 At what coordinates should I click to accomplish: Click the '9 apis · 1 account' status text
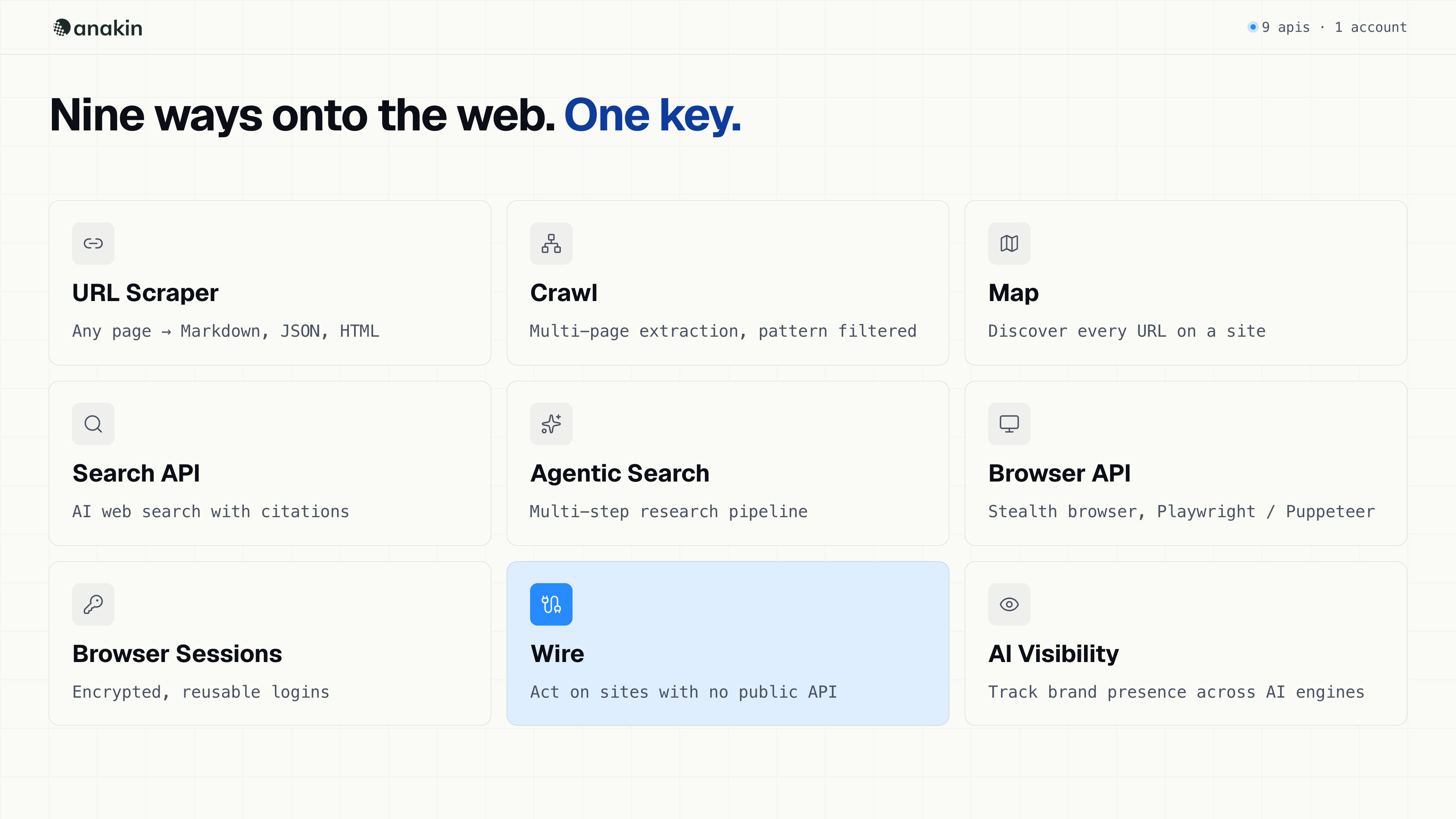click(x=1334, y=27)
